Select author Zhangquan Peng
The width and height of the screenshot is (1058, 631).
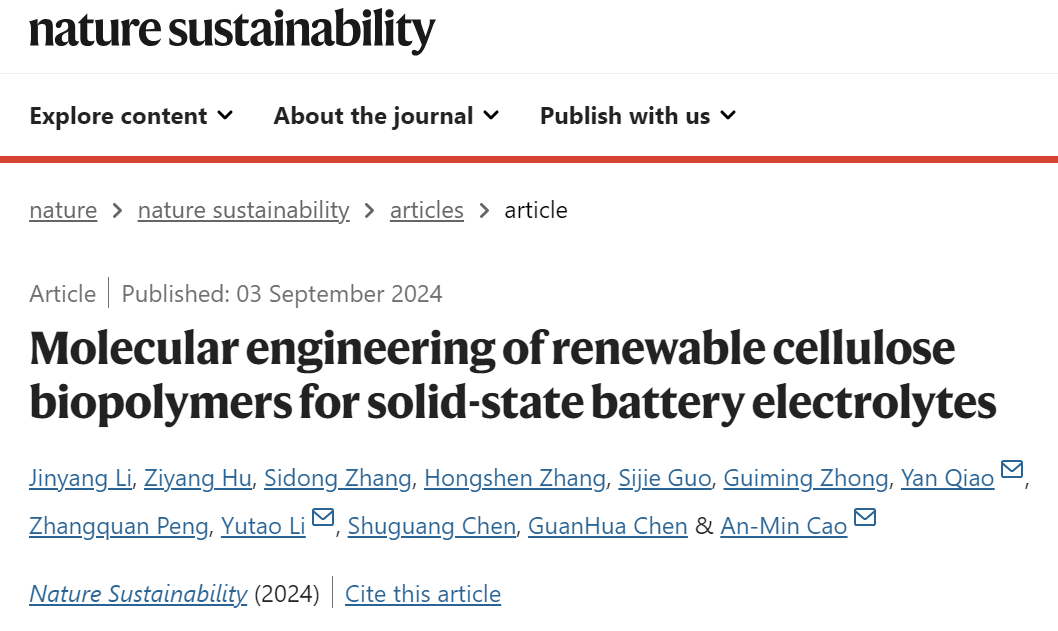coord(119,526)
